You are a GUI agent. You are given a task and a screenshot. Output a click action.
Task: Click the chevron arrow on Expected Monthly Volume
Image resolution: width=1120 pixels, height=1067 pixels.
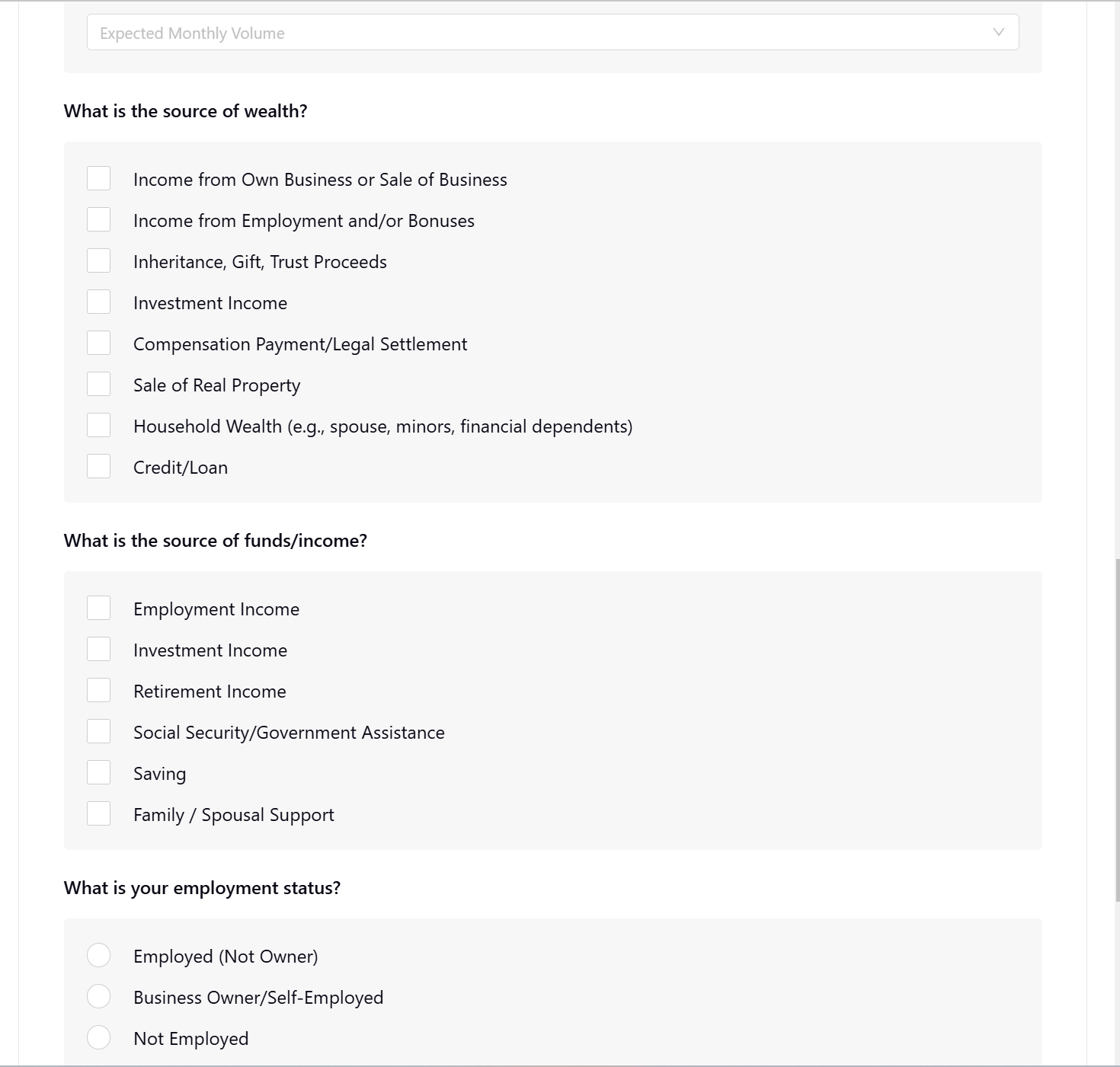[998, 32]
